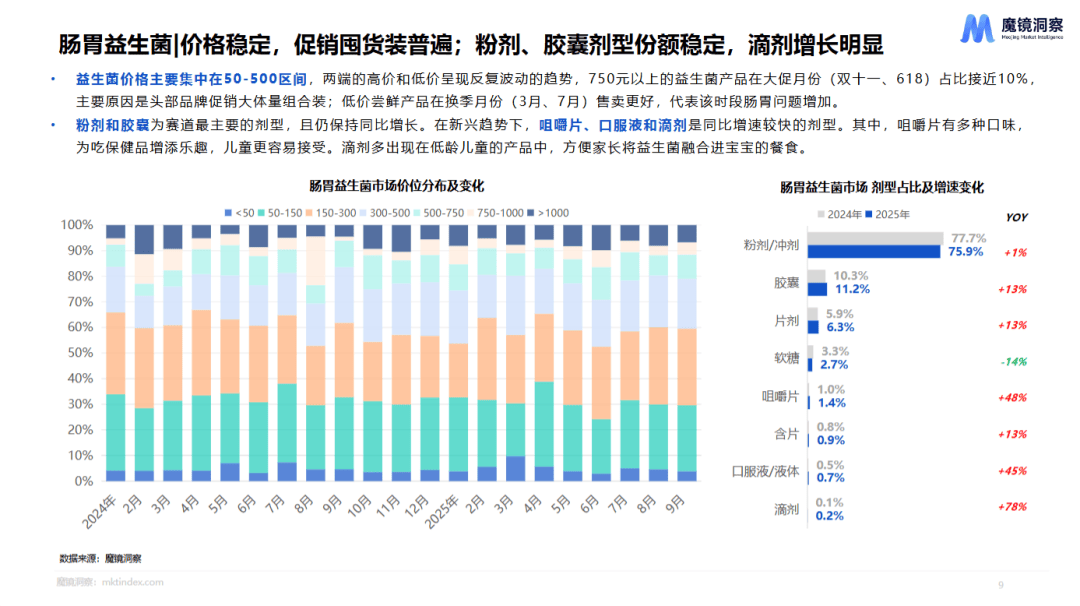Select the <50 price legend swatch
The width and height of the screenshot is (1080, 606).
(228, 213)
